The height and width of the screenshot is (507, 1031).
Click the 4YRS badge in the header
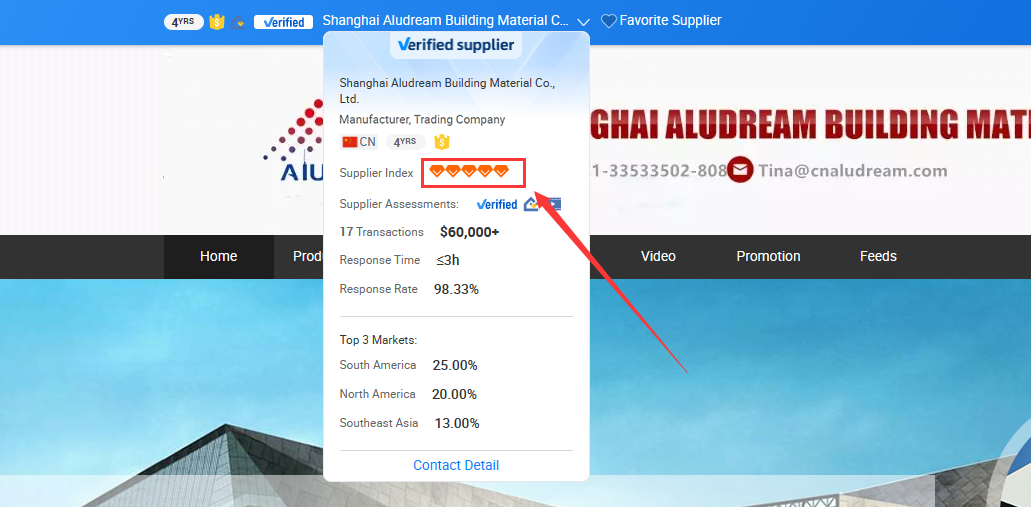[183, 22]
